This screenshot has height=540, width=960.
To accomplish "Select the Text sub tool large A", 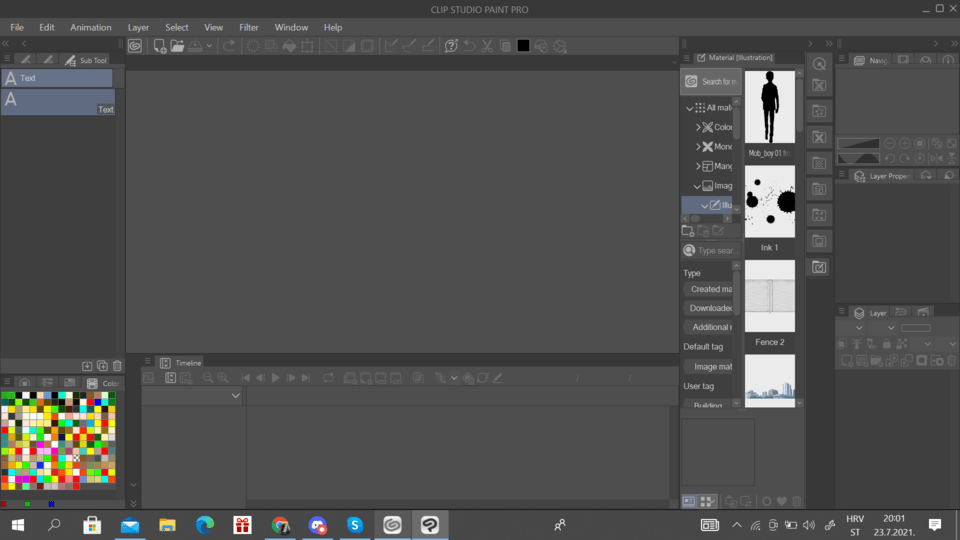I will click(x=58, y=102).
